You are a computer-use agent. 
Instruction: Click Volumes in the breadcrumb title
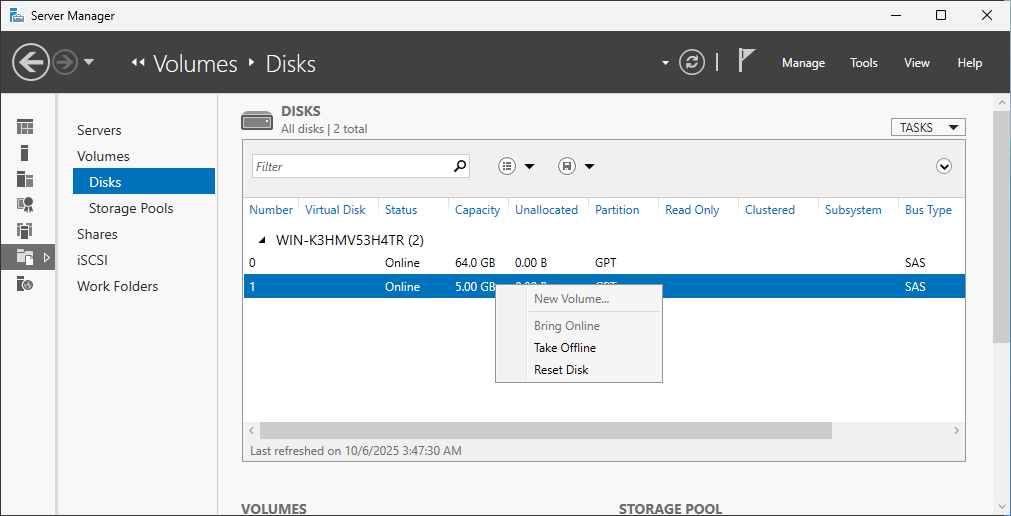pos(195,64)
